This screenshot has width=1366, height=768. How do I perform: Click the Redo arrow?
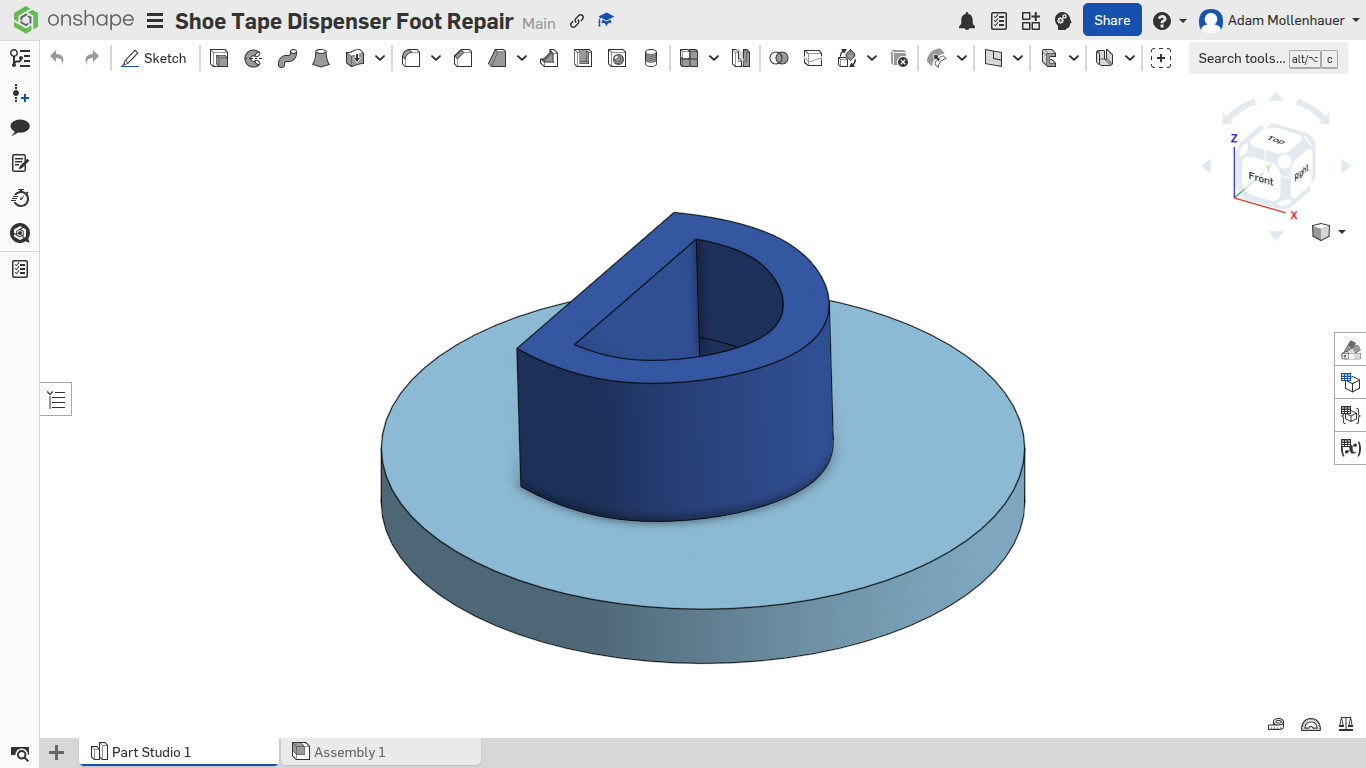click(x=92, y=58)
